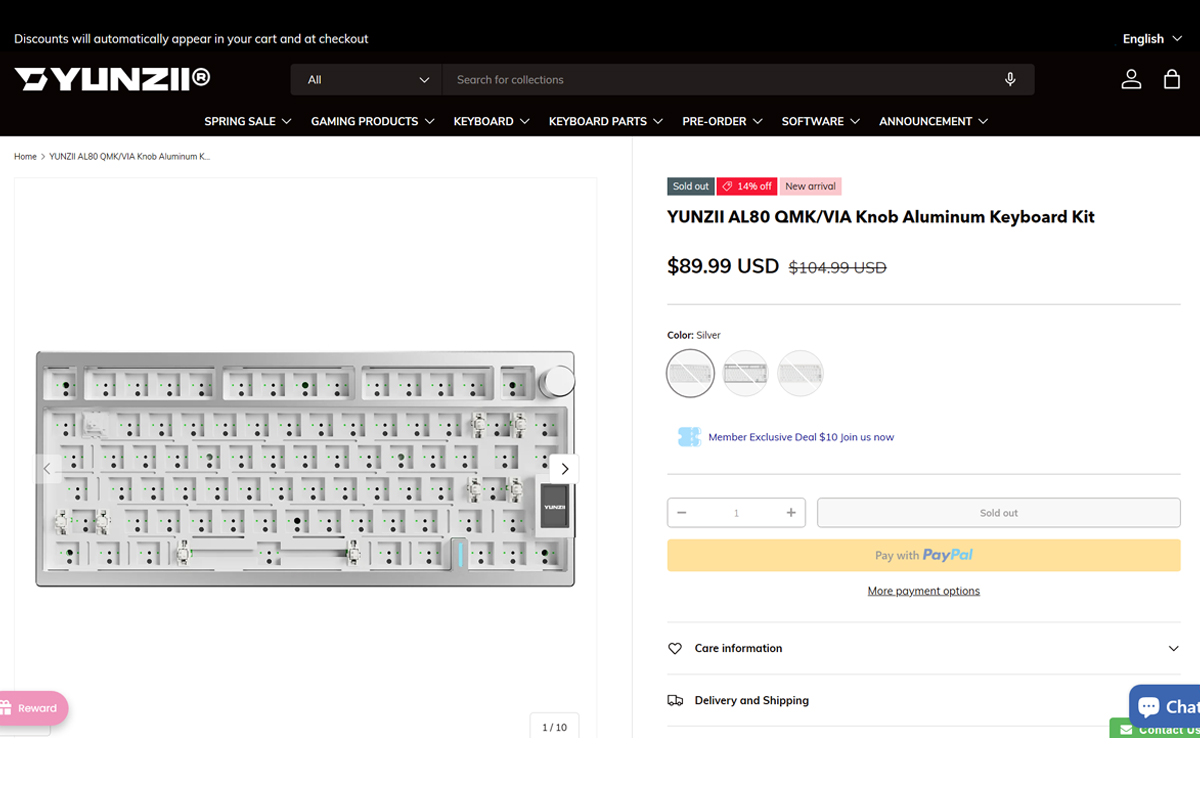This screenshot has height=800, width=1200.
Task: Open the English language dropdown
Action: pos(1151,39)
